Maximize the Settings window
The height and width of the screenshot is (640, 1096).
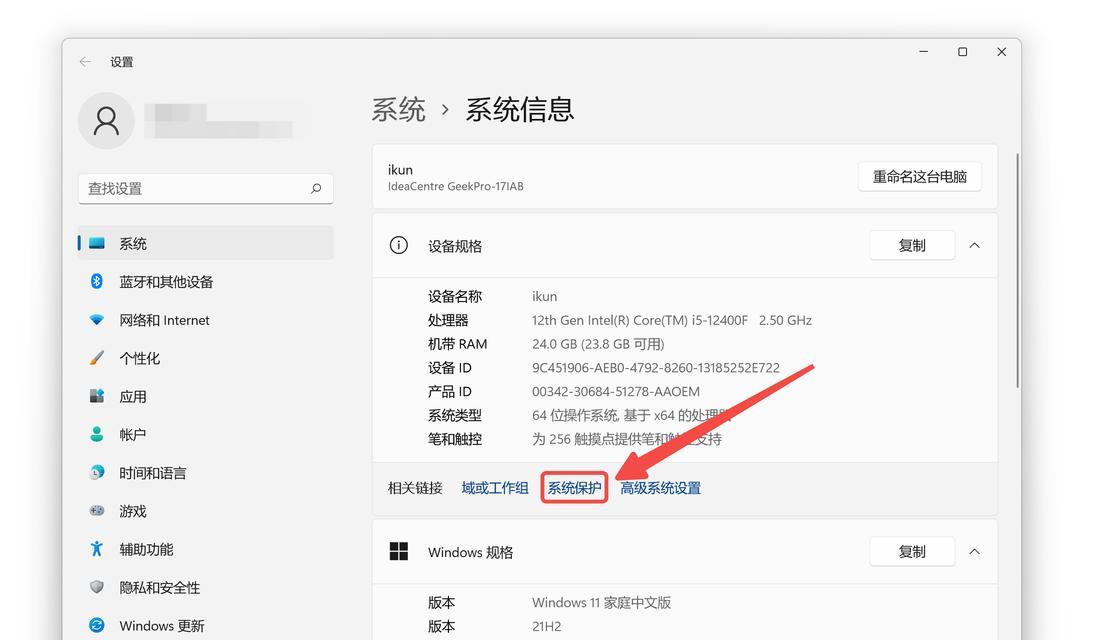(962, 52)
